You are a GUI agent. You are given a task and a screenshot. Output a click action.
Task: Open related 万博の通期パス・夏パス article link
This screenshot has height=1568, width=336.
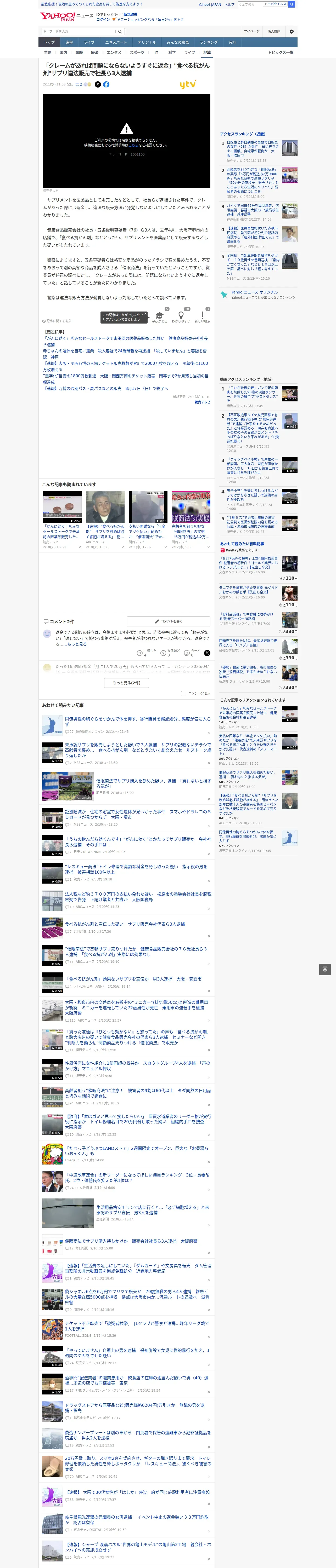[x=105, y=389]
